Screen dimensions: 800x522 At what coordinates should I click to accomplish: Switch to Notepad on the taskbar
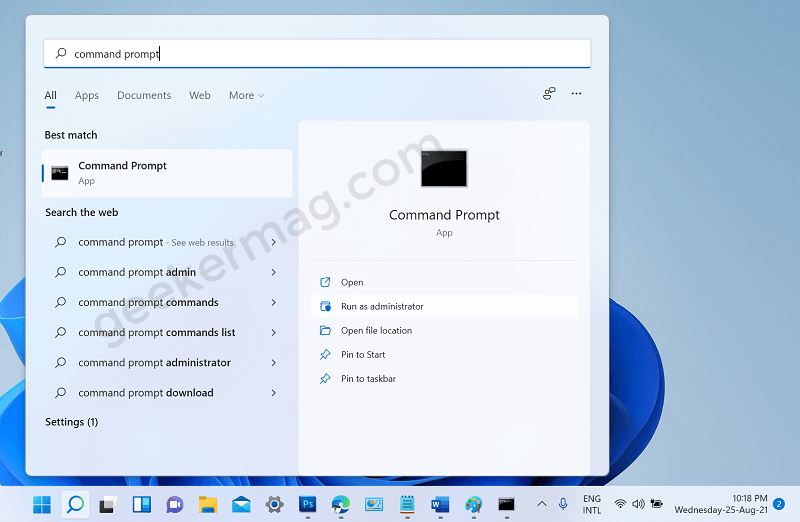click(x=407, y=505)
